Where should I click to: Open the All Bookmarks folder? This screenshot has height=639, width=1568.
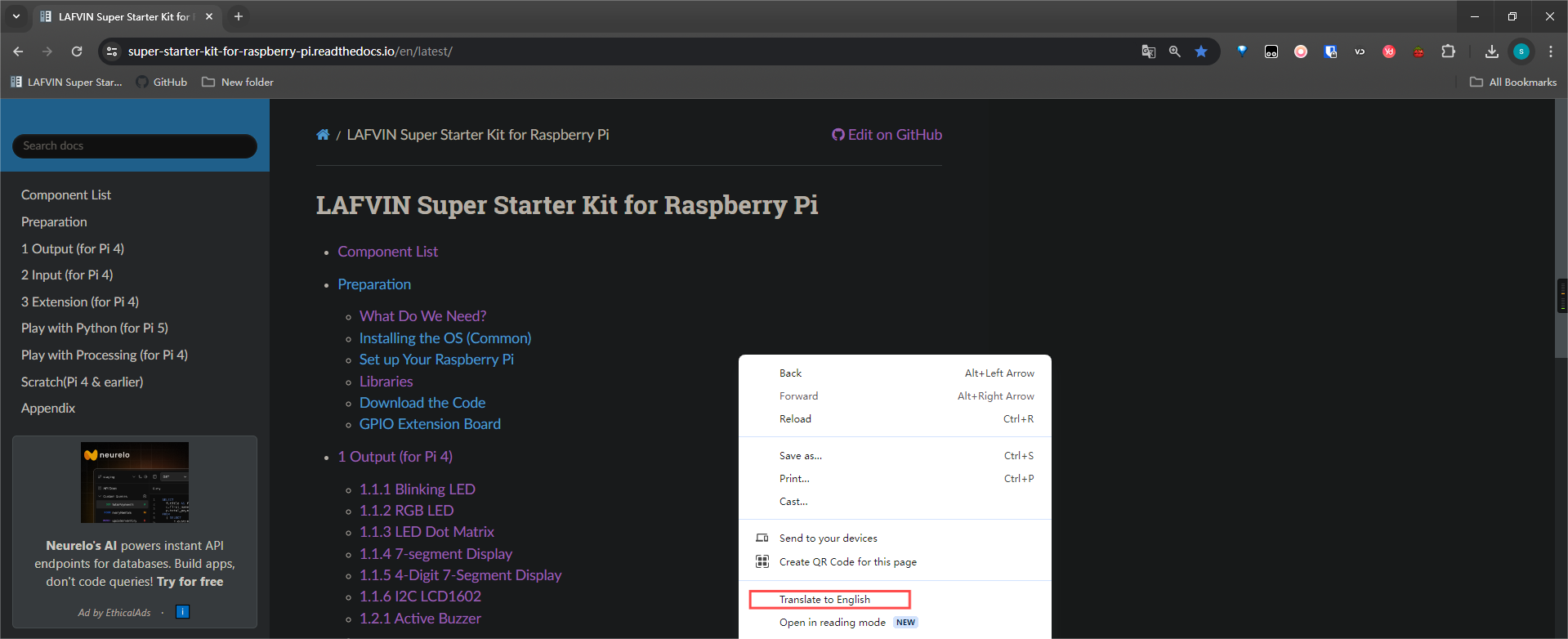pyautogui.click(x=1513, y=83)
